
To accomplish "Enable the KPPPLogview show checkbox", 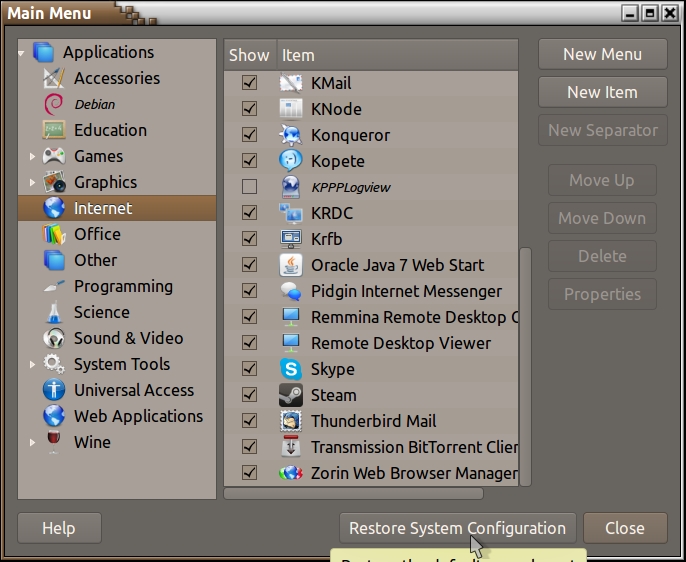I will coord(249,187).
